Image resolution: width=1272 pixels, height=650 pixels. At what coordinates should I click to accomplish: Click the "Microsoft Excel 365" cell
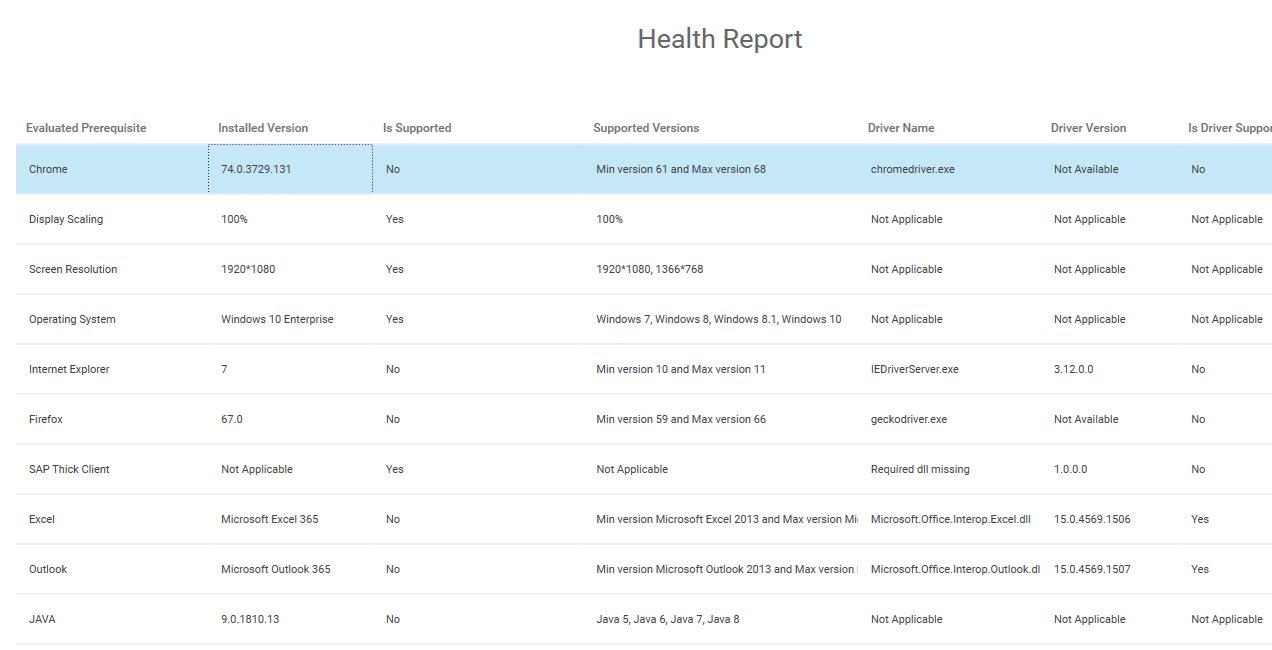click(270, 519)
